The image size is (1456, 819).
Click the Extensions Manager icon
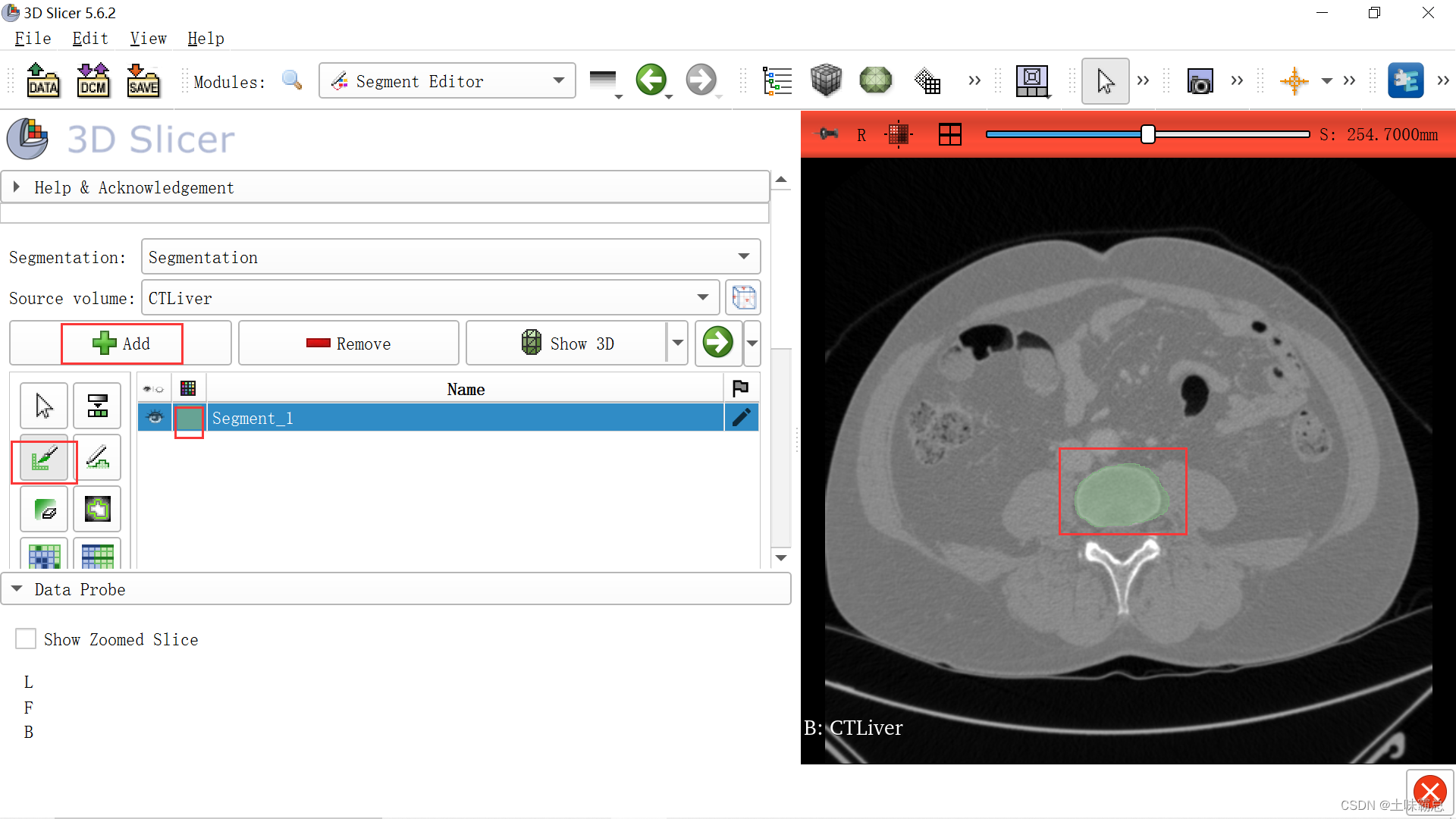1405,81
